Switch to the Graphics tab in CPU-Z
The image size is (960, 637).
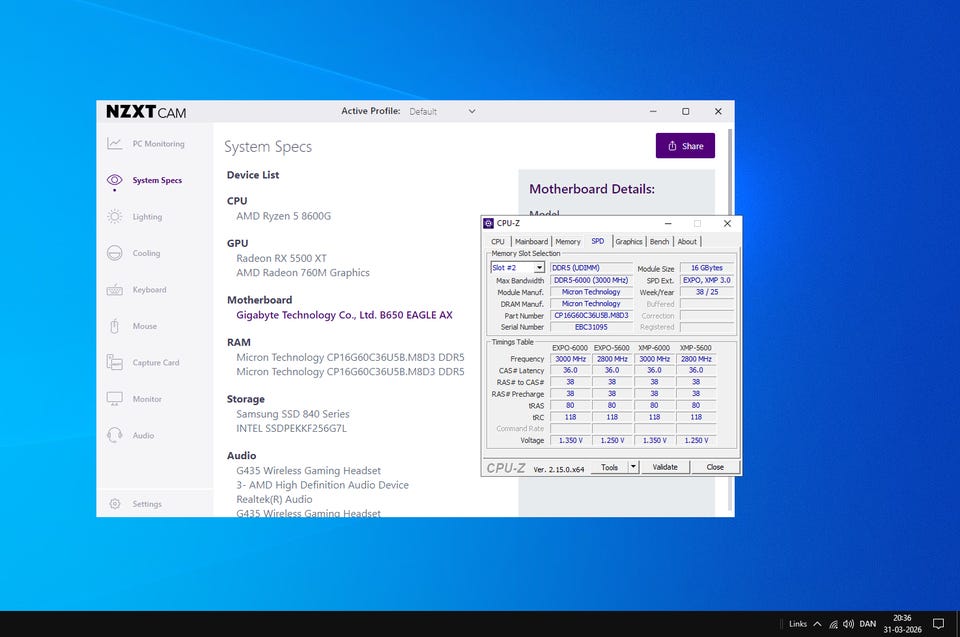(x=629, y=241)
